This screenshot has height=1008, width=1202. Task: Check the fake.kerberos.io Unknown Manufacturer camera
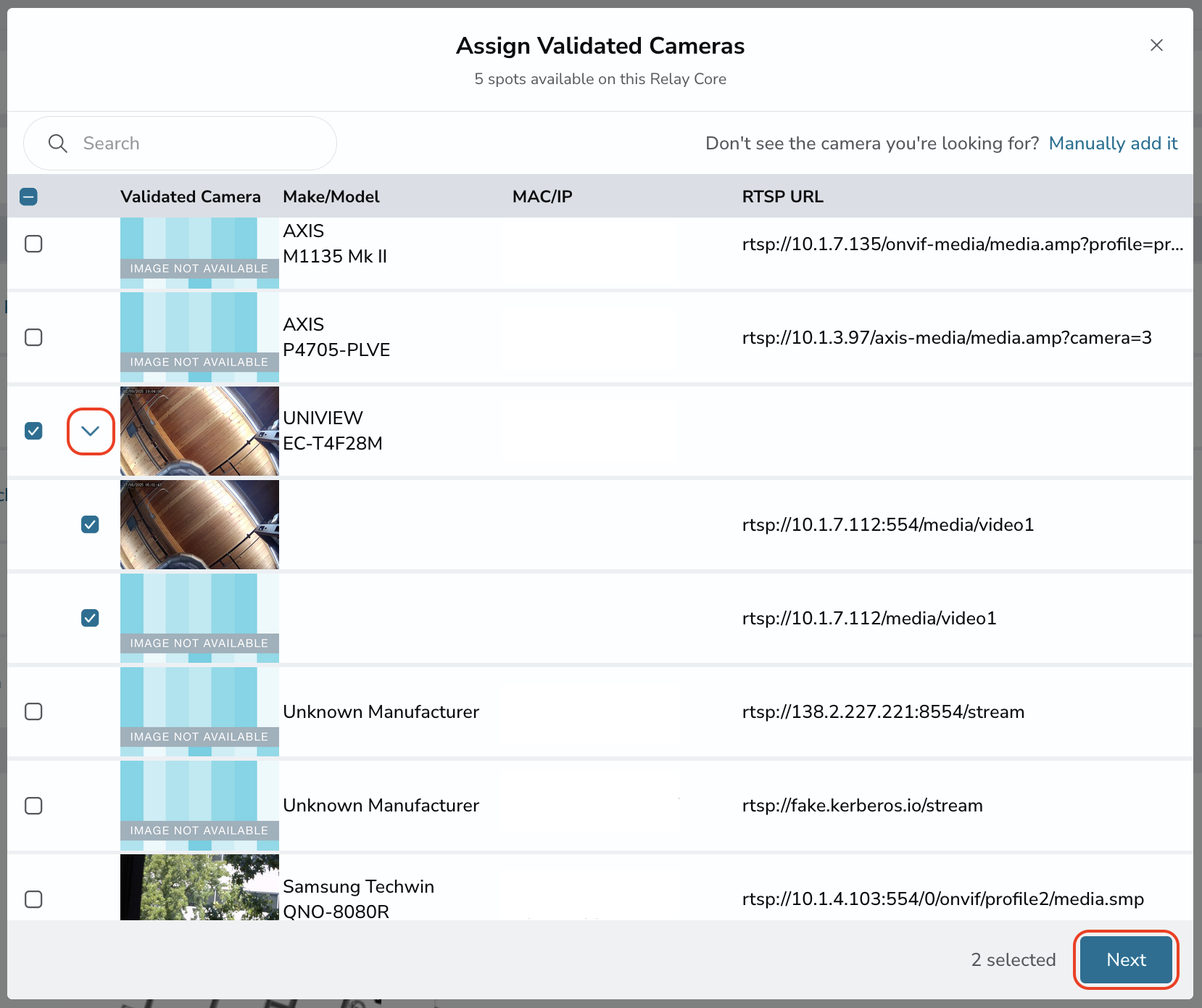[x=33, y=806]
